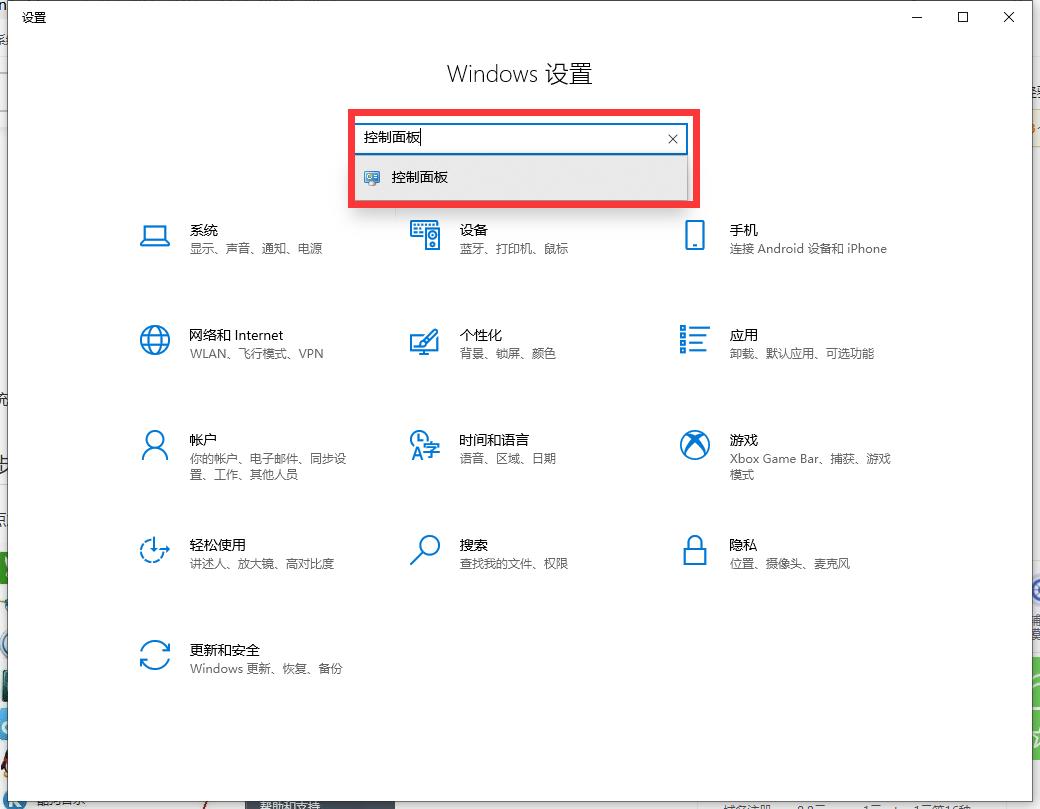Click the 个性化 (Personalization) paintbrush icon
The image size is (1040, 809).
(x=425, y=341)
